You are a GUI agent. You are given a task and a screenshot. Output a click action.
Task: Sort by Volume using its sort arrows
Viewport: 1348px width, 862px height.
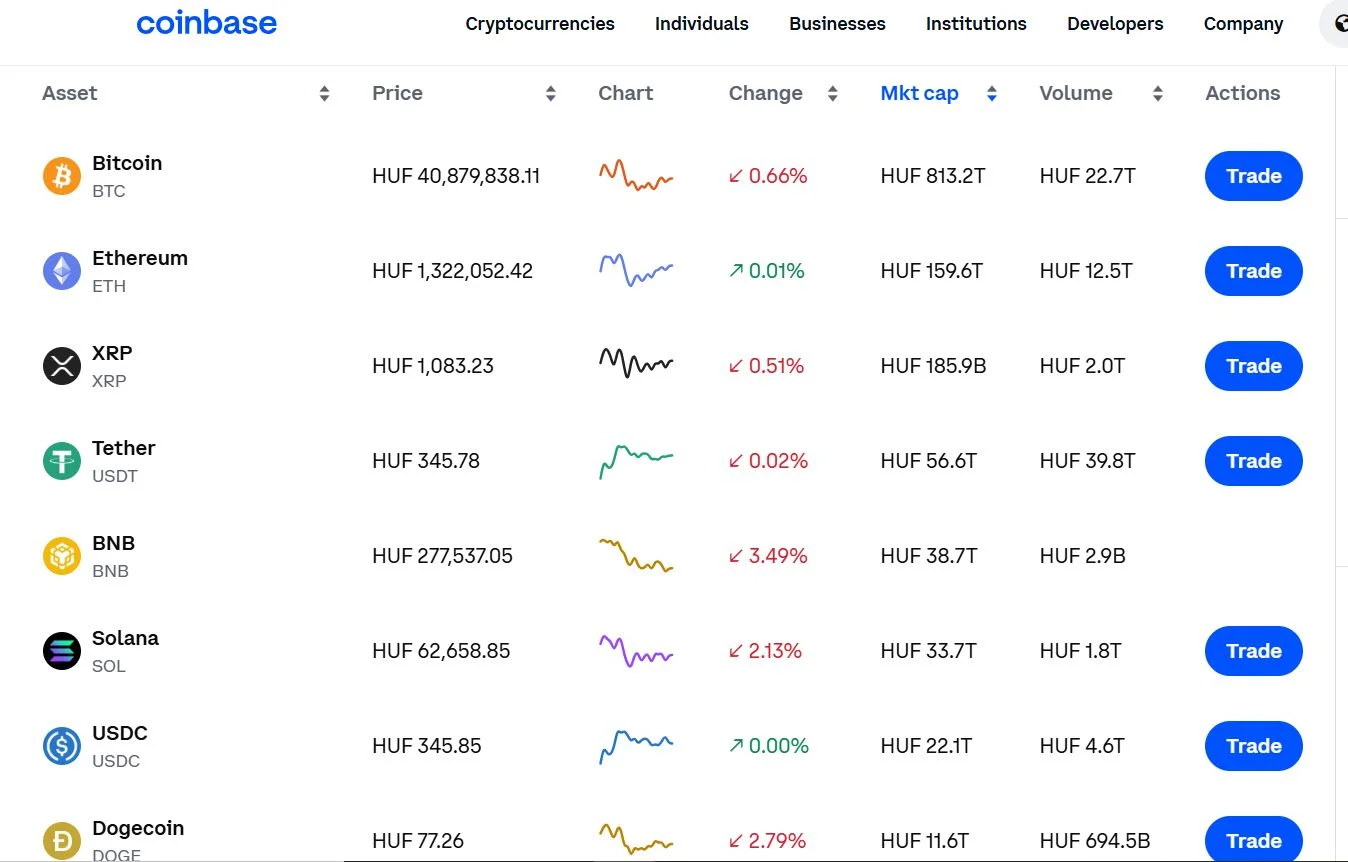coord(1158,94)
